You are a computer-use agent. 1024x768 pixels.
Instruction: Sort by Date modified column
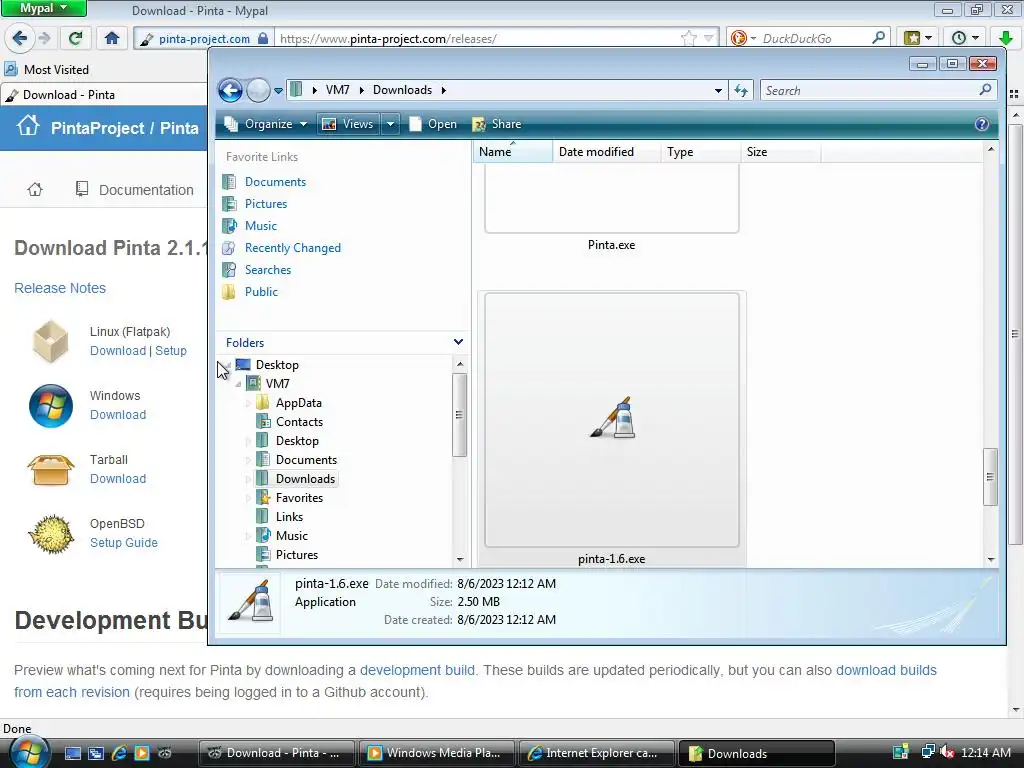[607, 152]
